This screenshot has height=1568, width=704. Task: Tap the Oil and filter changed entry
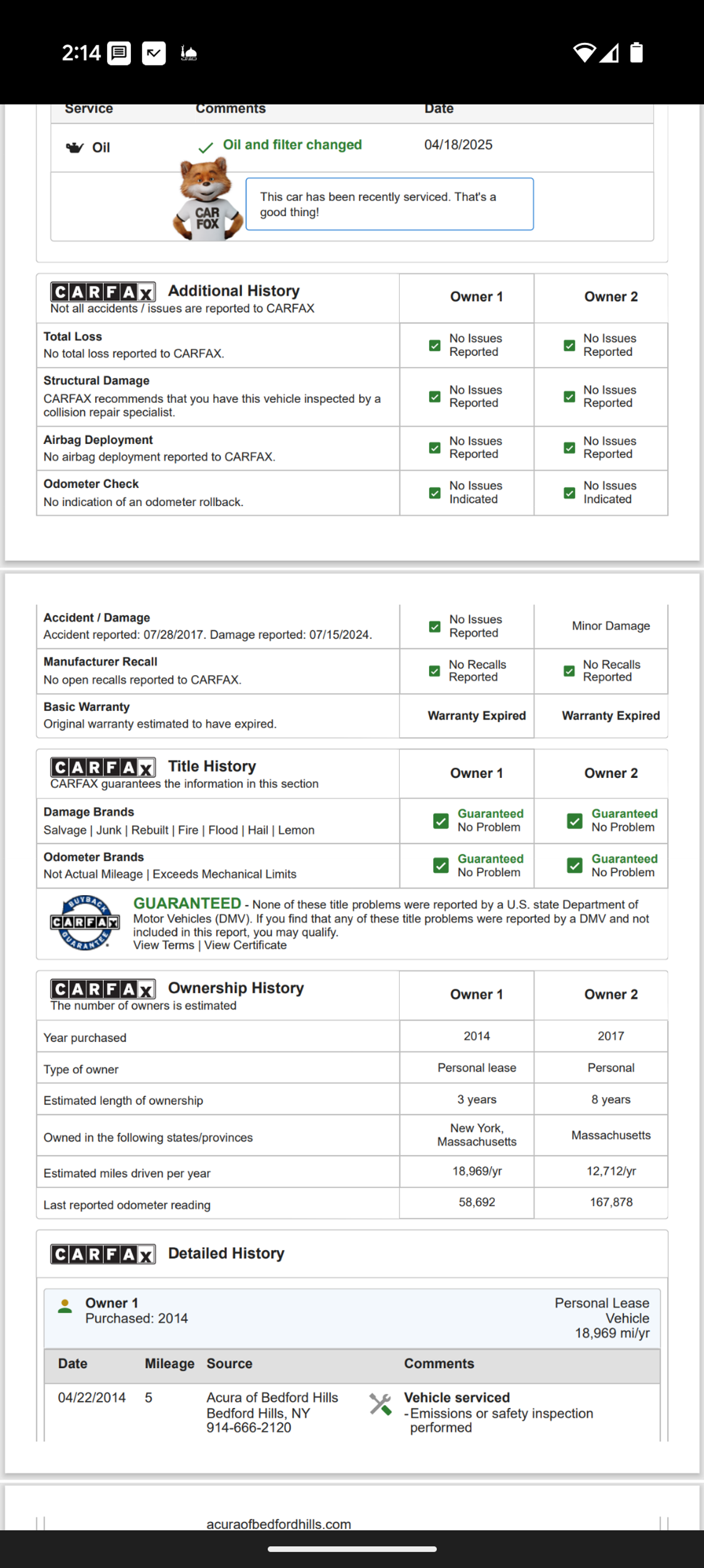(x=291, y=145)
